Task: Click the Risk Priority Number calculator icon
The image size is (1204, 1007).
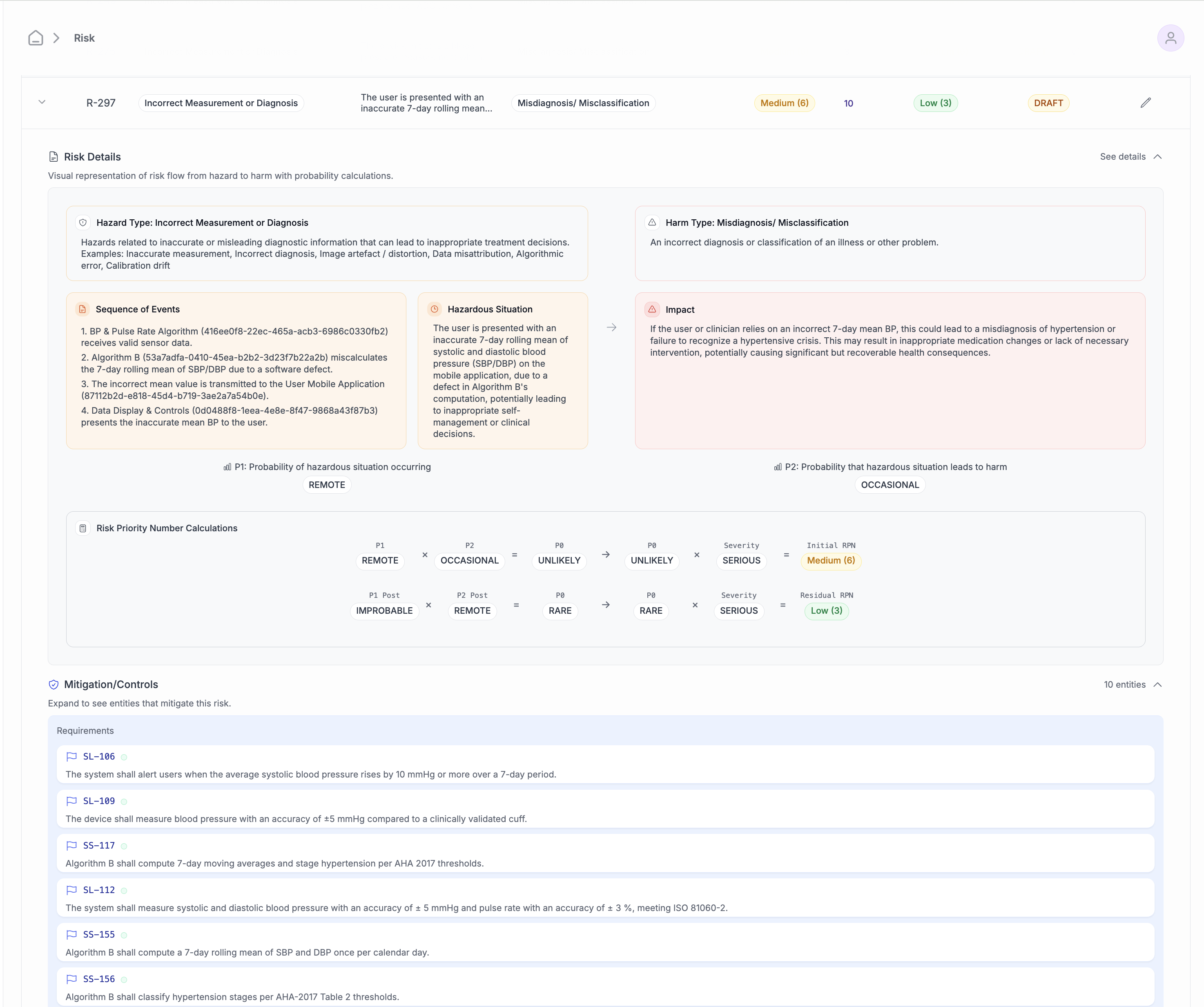Action: pos(83,528)
